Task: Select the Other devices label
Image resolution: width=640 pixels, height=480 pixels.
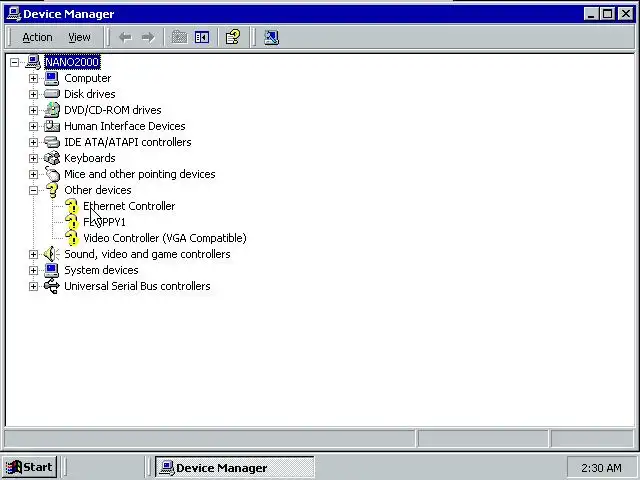Action: click(x=98, y=190)
